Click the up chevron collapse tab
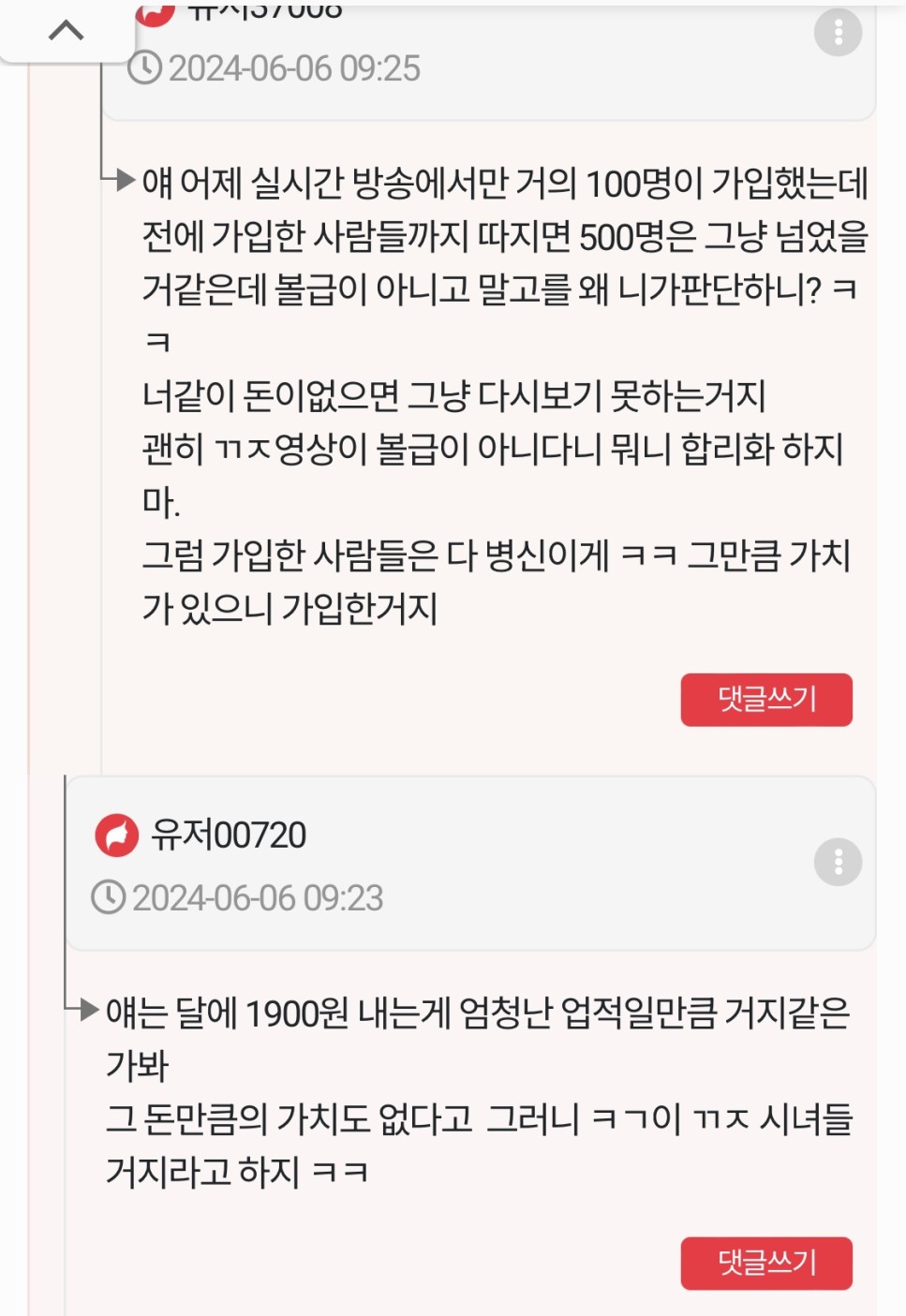The width and height of the screenshot is (906, 1316). [66, 31]
